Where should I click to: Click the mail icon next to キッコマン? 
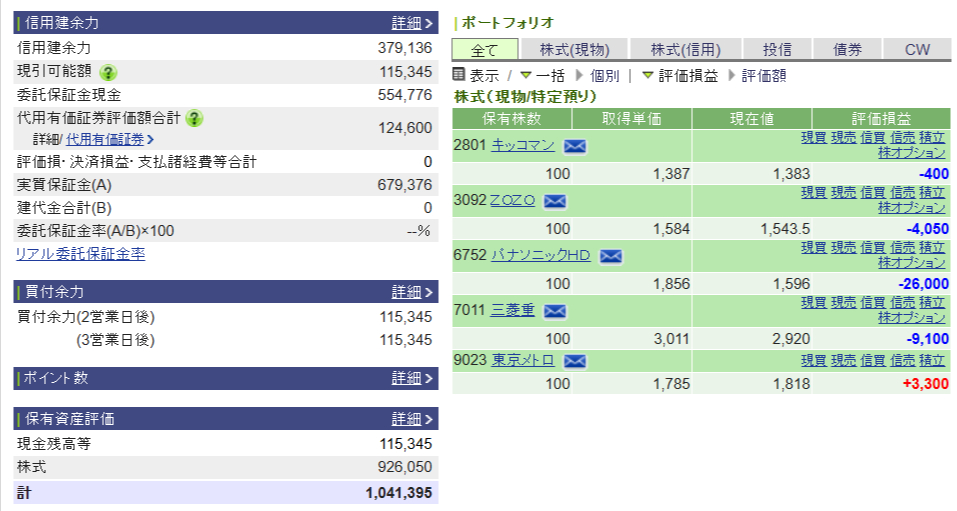(x=574, y=146)
